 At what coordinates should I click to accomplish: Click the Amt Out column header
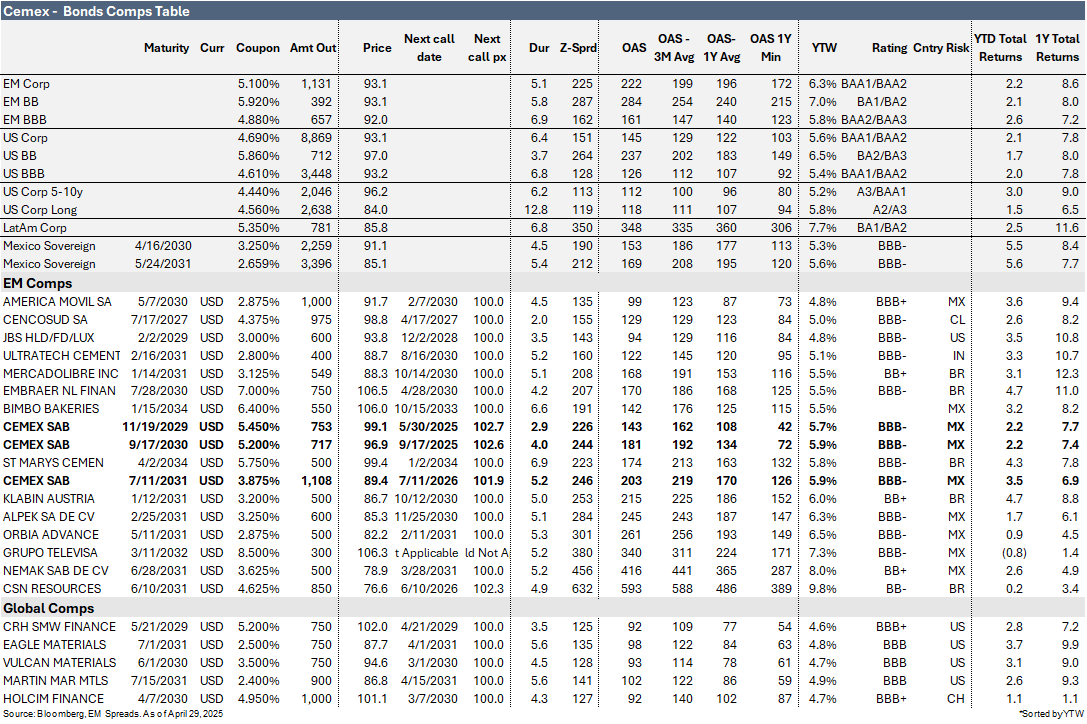[x=313, y=48]
